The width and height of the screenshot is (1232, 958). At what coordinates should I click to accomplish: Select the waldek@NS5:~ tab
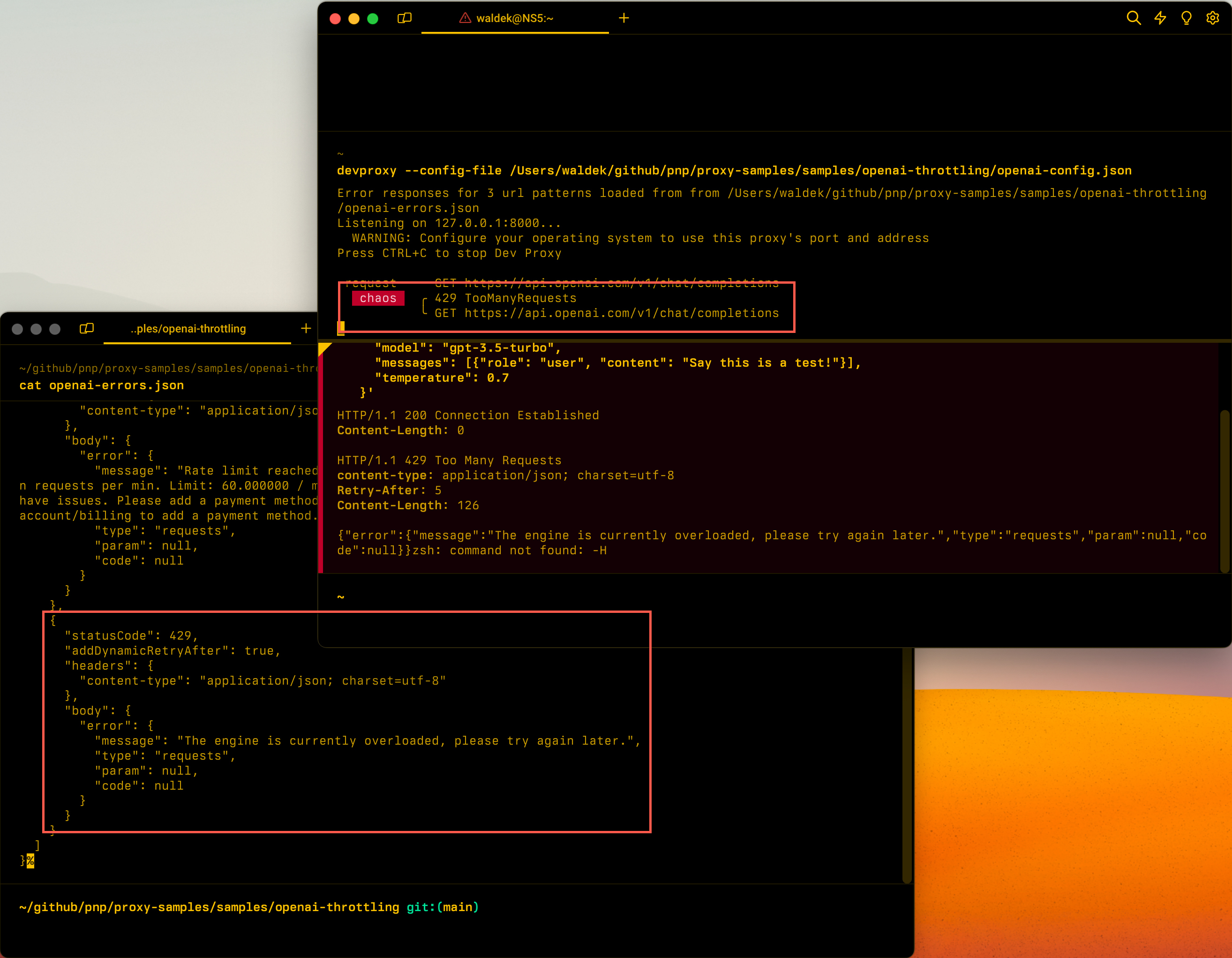click(x=514, y=18)
